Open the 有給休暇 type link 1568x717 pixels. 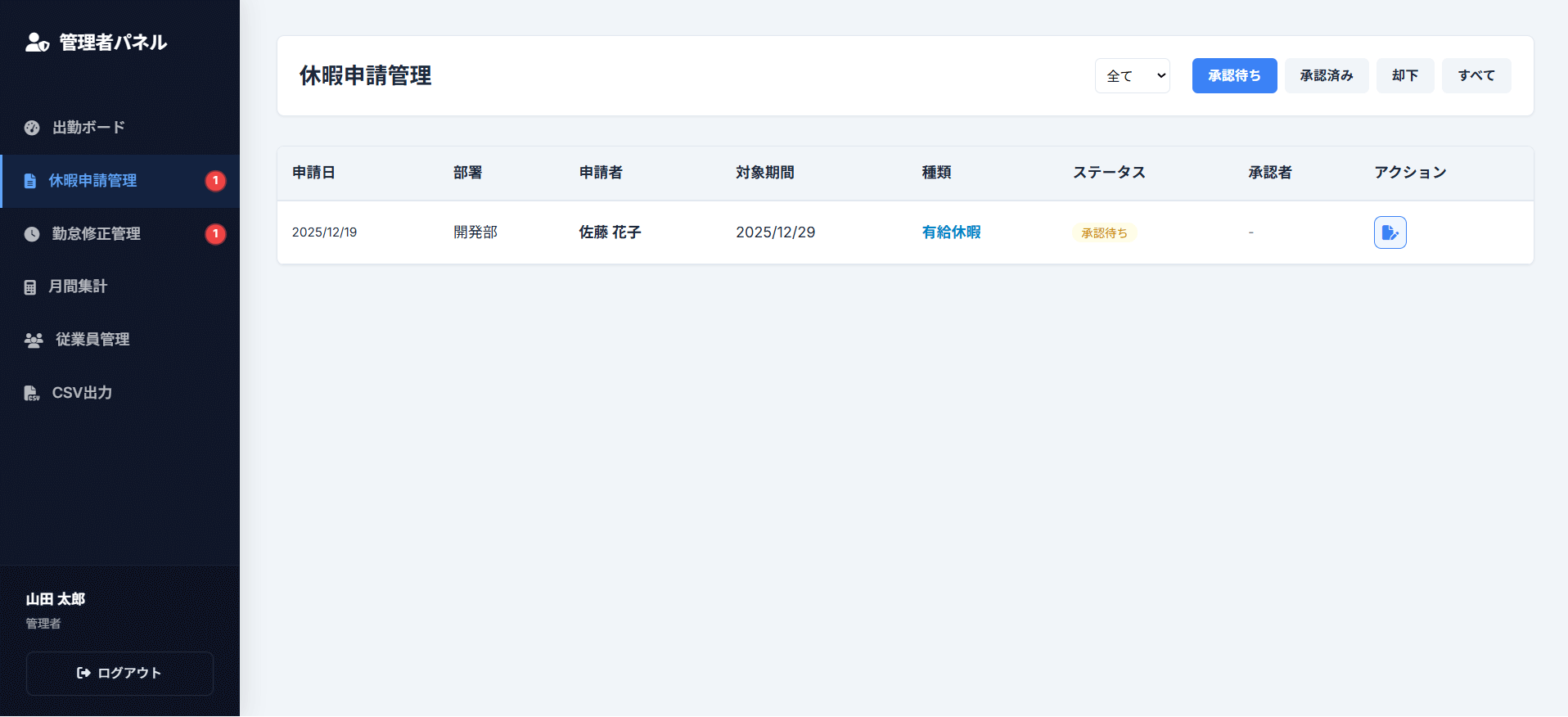pos(951,232)
